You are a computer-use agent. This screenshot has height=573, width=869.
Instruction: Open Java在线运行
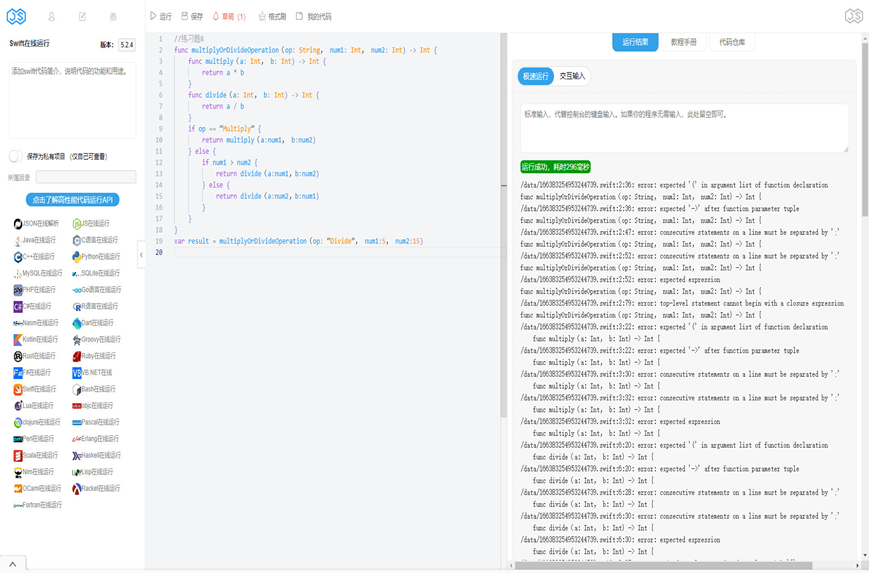coord(35,241)
